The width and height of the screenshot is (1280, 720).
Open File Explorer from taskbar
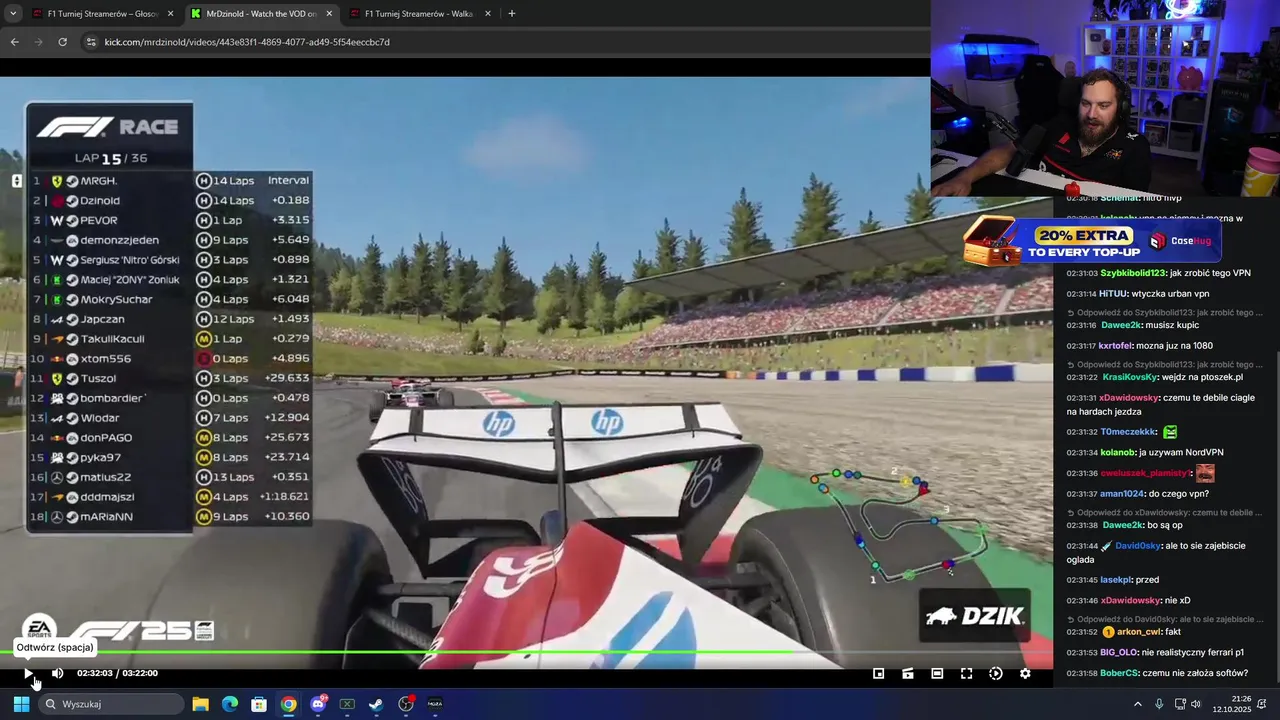click(200, 704)
